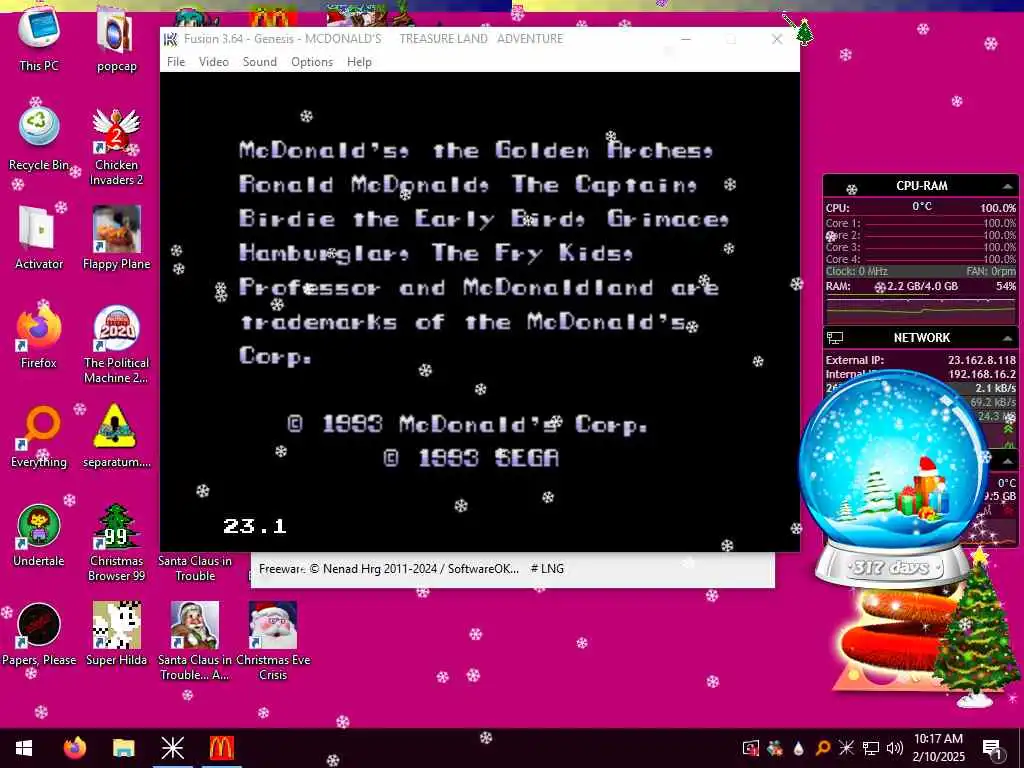Viewport: 1024px width, 768px height.
Task: Click the Freeware Nenad Hrg SoftwareOK text
Action: (x=389, y=569)
